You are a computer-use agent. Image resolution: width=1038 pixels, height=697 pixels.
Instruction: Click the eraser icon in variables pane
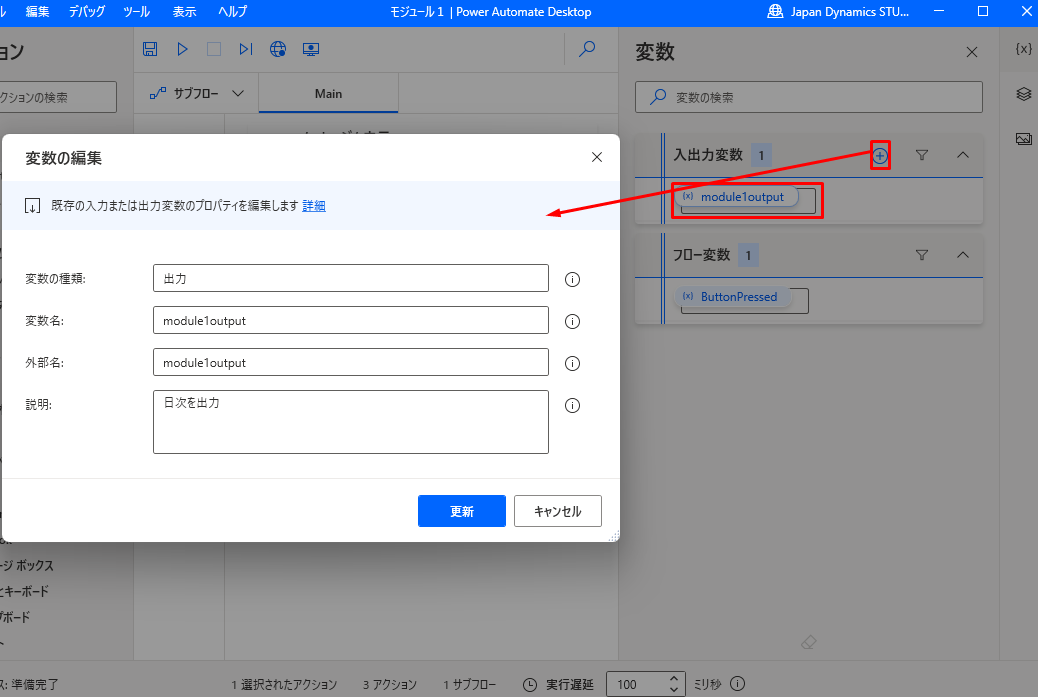click(808, 642)
